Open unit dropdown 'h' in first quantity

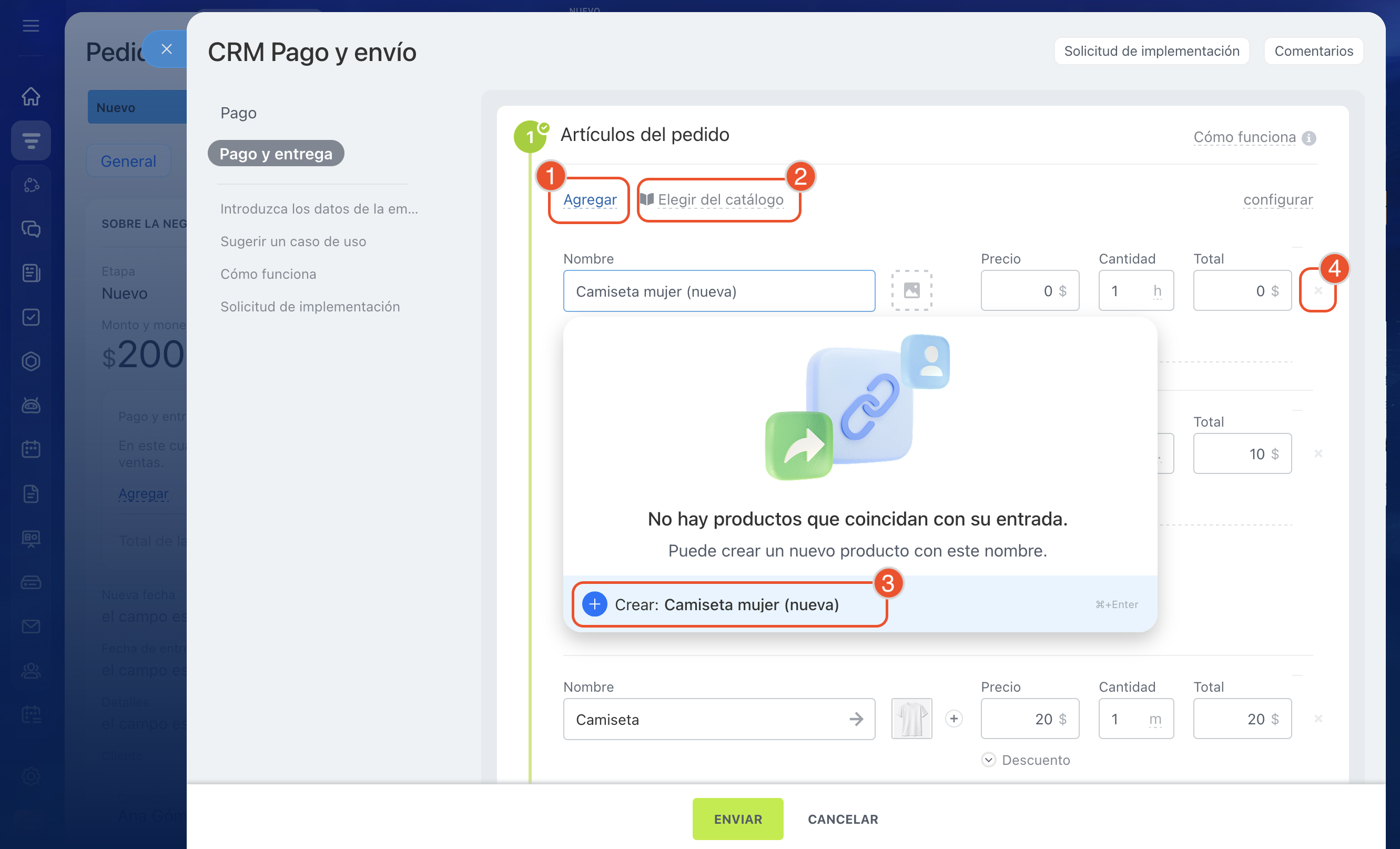pos(1157,291)
